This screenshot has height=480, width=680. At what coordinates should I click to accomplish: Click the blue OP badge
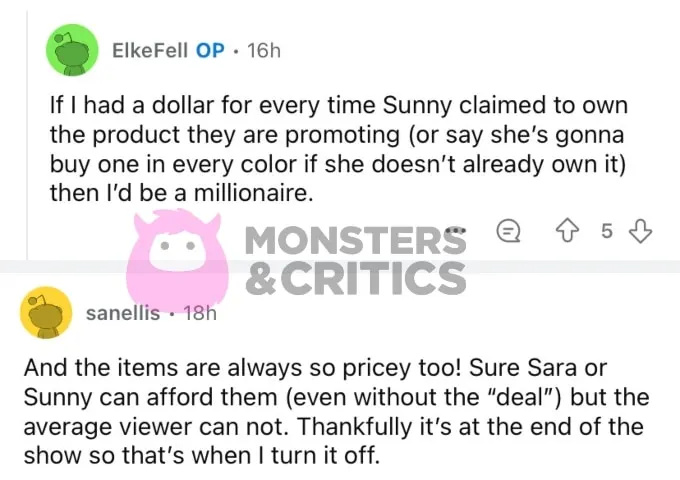(x=210, y=51)
